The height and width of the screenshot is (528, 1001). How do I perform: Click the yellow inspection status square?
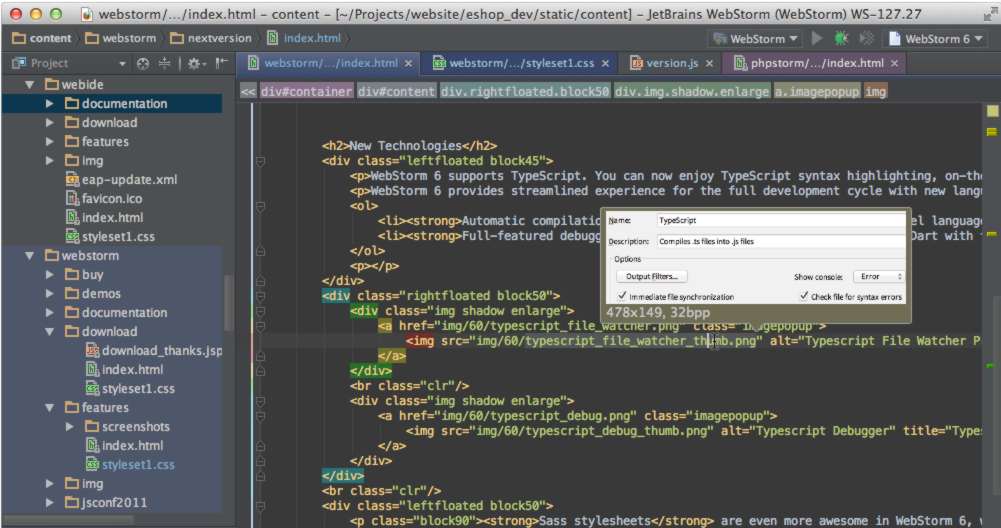tap(992, 111)
